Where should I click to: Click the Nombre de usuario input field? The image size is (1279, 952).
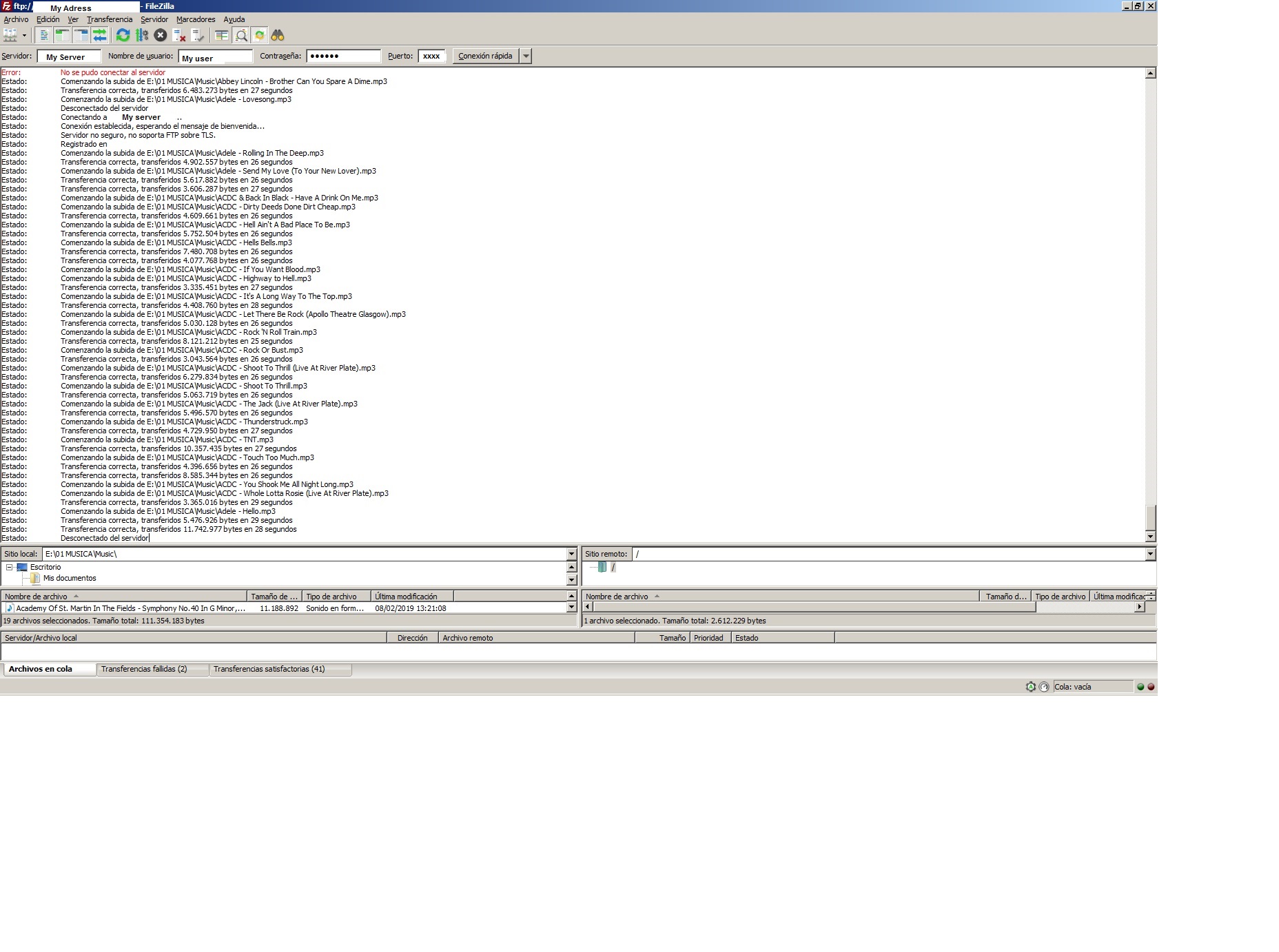(x=216, y=56)
